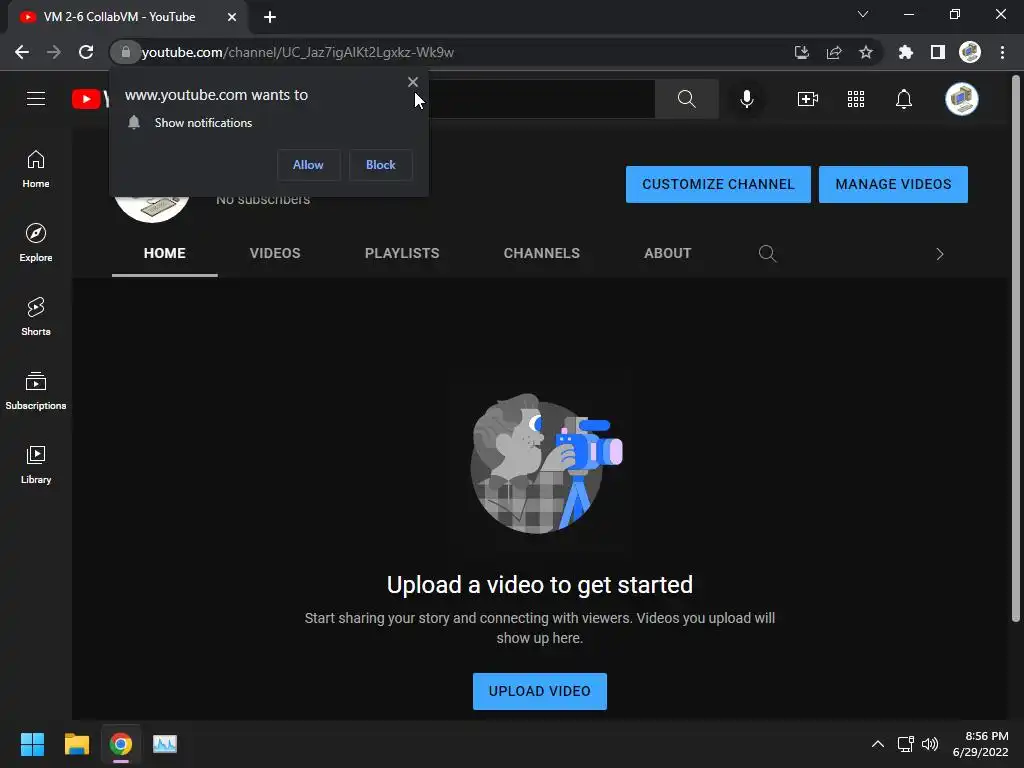Switch to the Videos tab
The width and height of the screenshot is (1024, 768).
275,253
